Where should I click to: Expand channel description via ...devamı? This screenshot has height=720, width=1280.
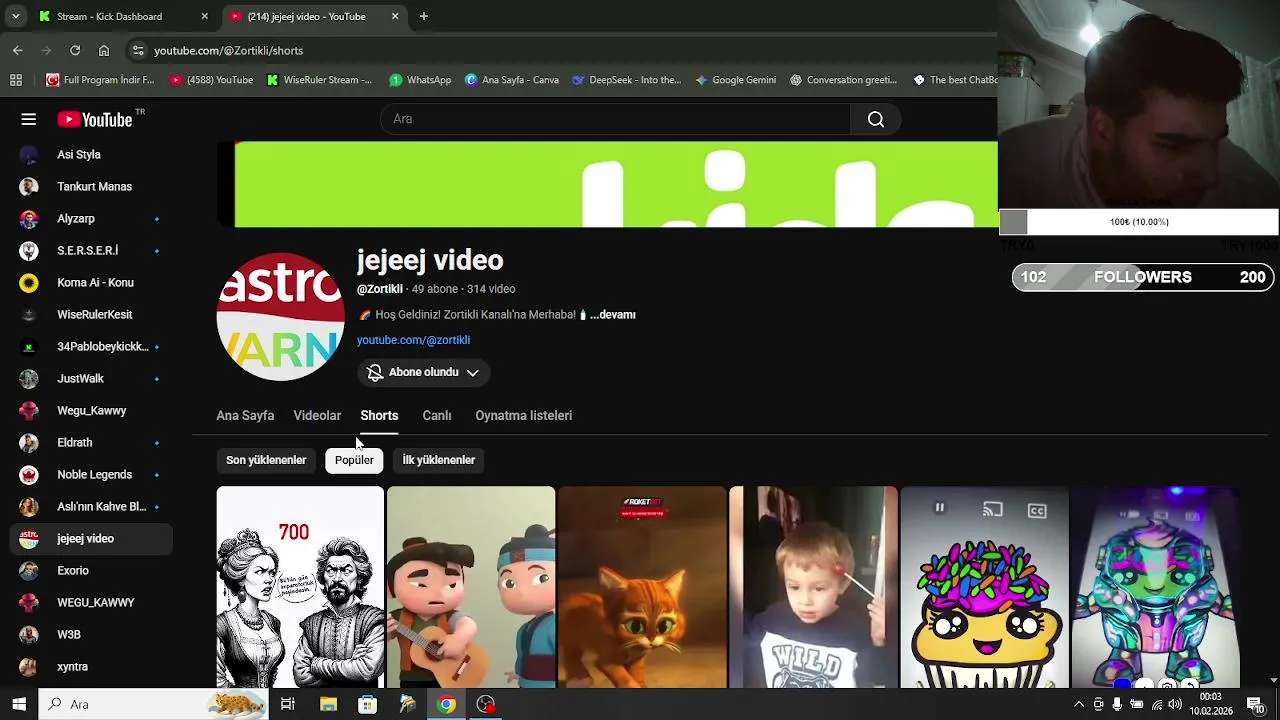(613, 314)
